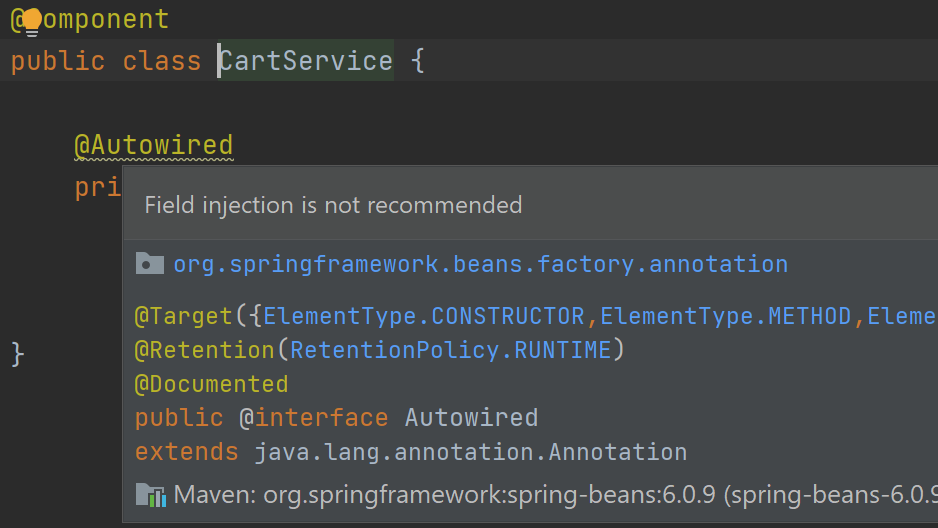Click the Autowired interface name in the tooltip

coord(471,417)
